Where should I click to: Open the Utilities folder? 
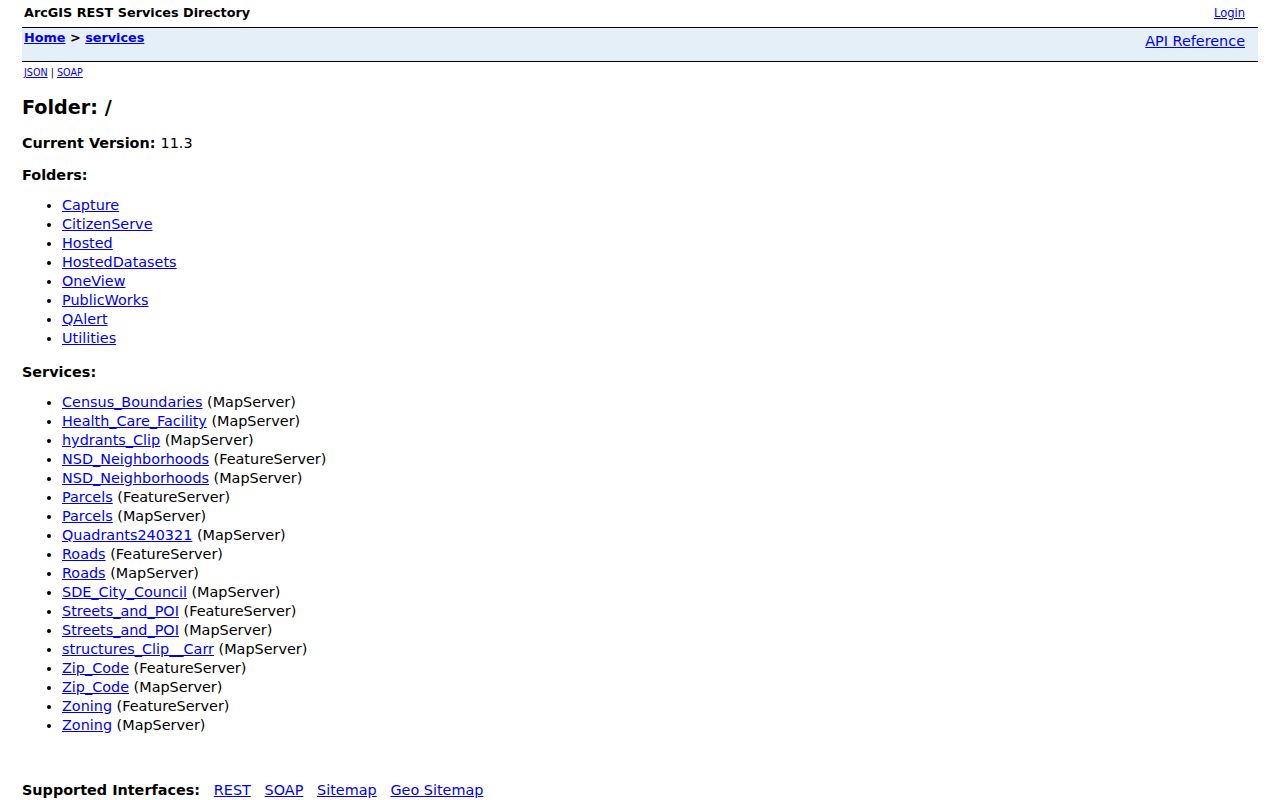point(89,338)
